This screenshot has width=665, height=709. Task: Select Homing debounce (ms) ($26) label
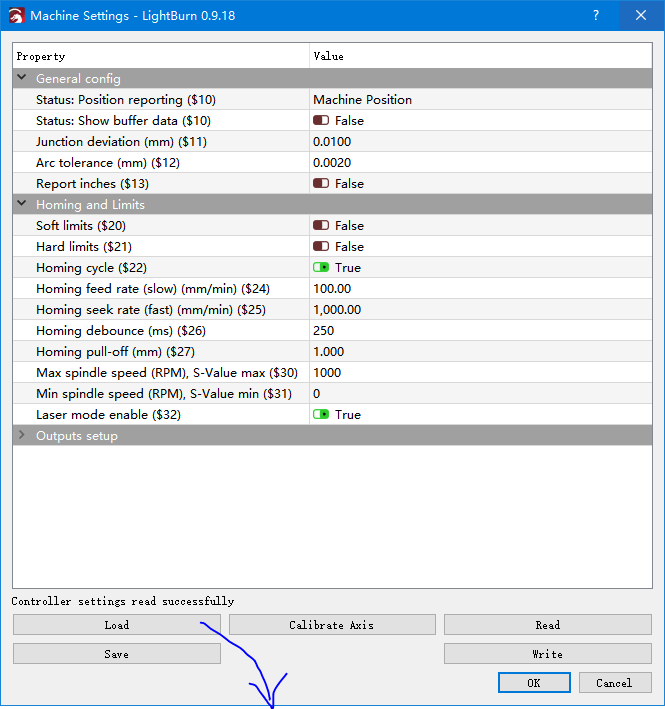coord(121,331)
